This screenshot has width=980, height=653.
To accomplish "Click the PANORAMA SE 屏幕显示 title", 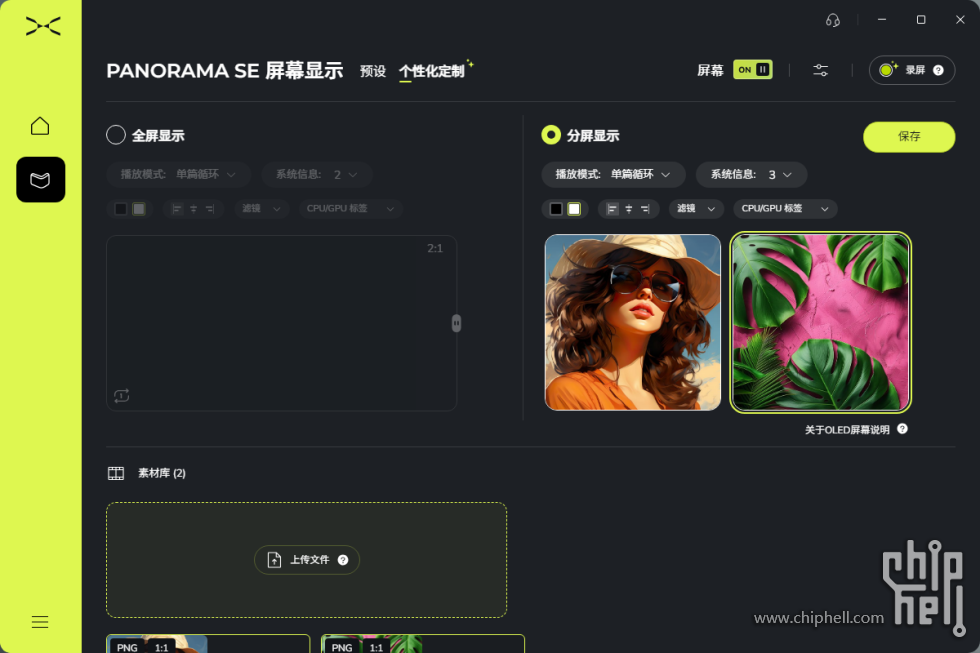I will pos(225,71).
